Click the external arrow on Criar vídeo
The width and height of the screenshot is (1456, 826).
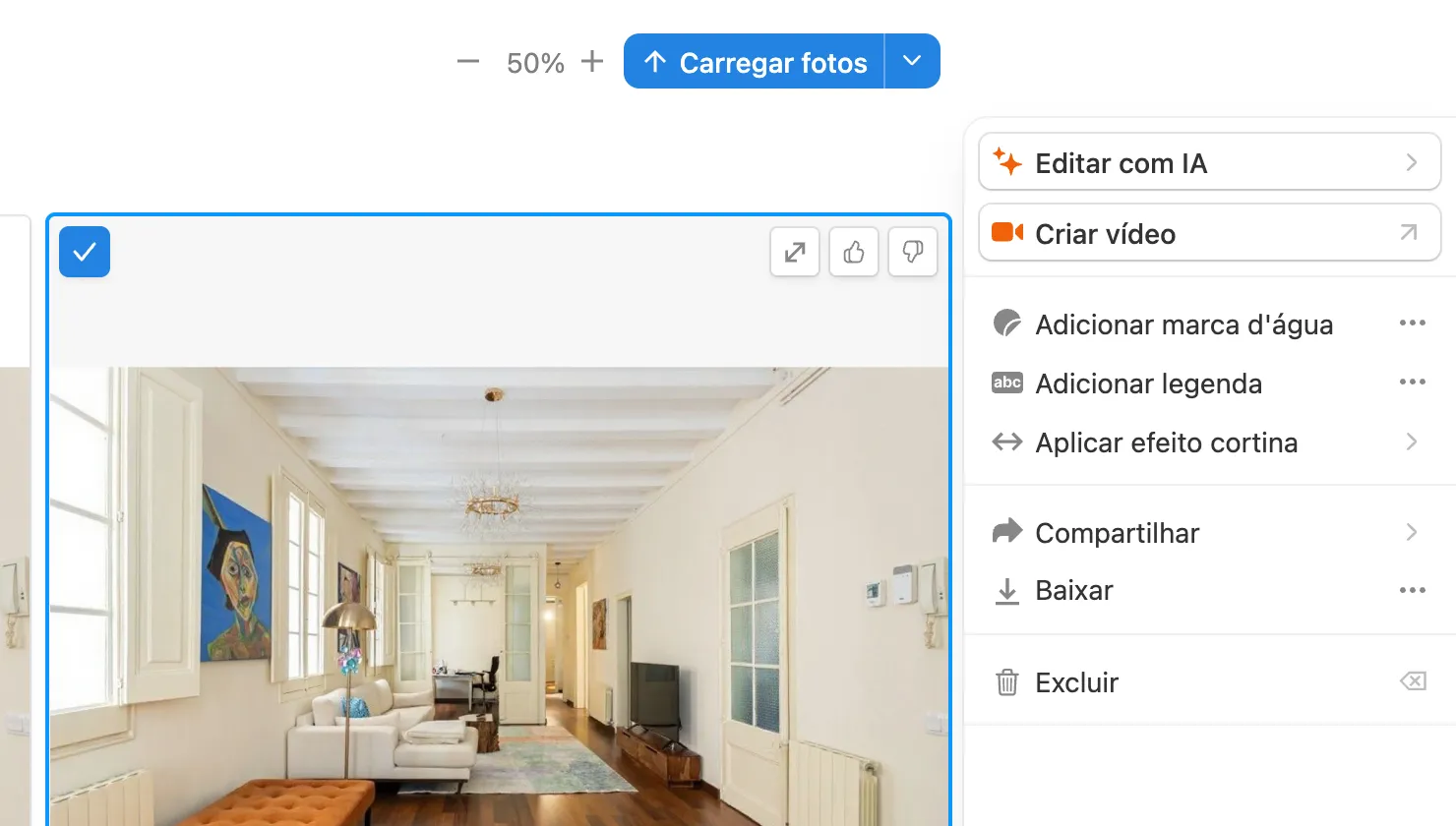tap(1409, 232)
